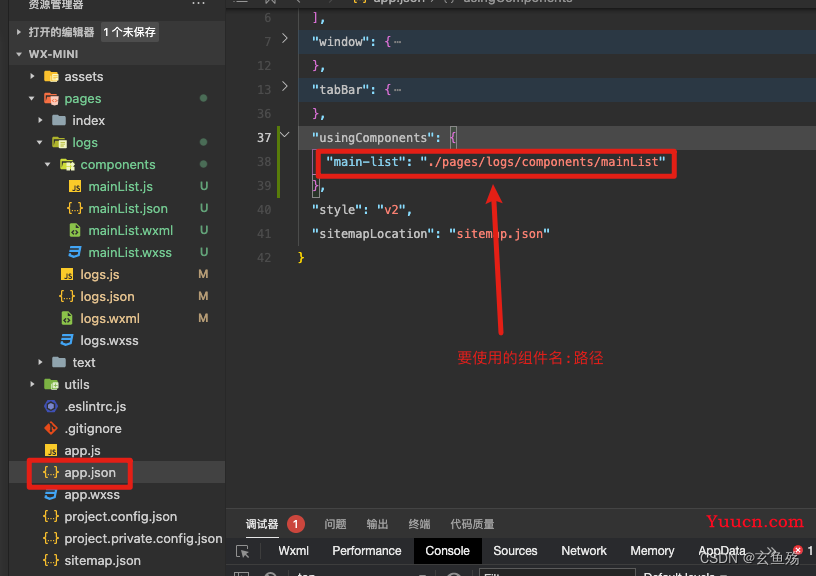Open the Sources devtools tab
Viewport: 816px width, 576px height.
point(515,551)
